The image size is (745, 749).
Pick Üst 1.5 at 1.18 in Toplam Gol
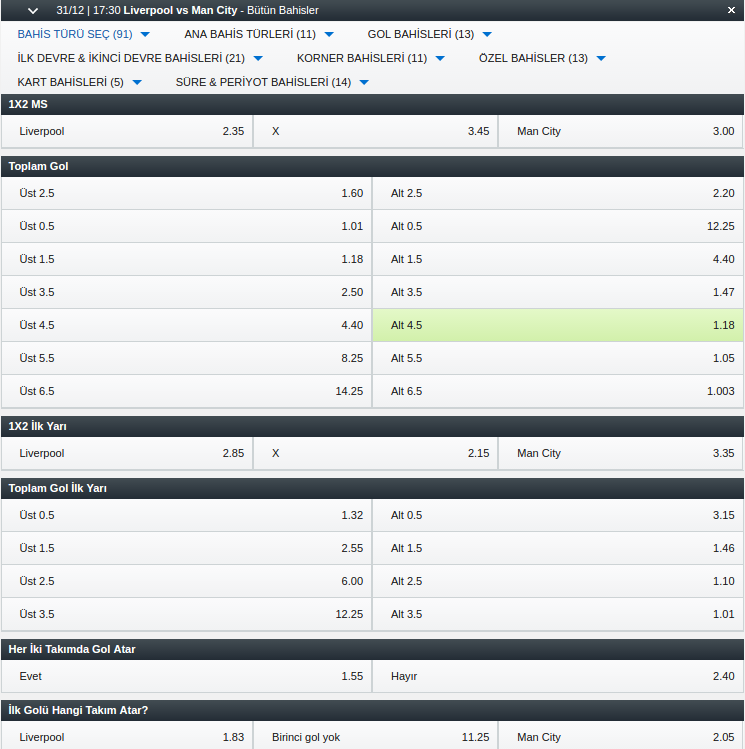click(x=187, y=259)
